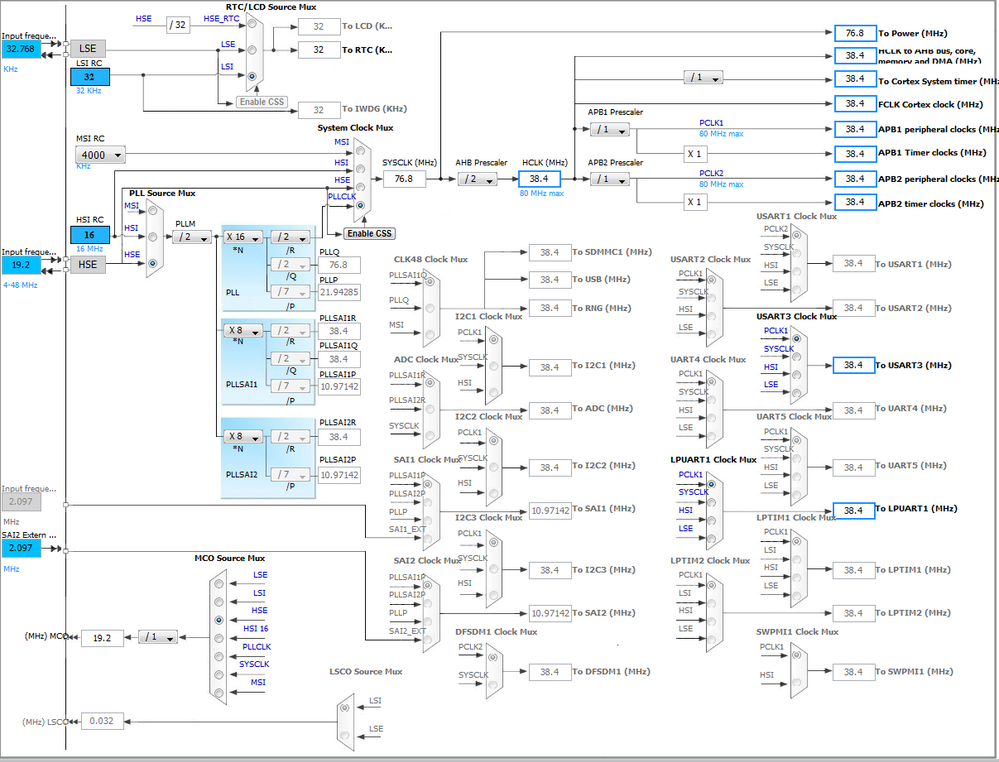Image resolution: width=999 pixels, height=762 pixels.
Task: Open the Cortex System timer /1 dropdown
Action: coord(703,78)
